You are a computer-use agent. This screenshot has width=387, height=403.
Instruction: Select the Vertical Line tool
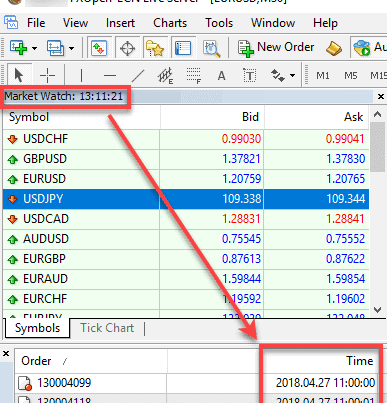(81, 76)
